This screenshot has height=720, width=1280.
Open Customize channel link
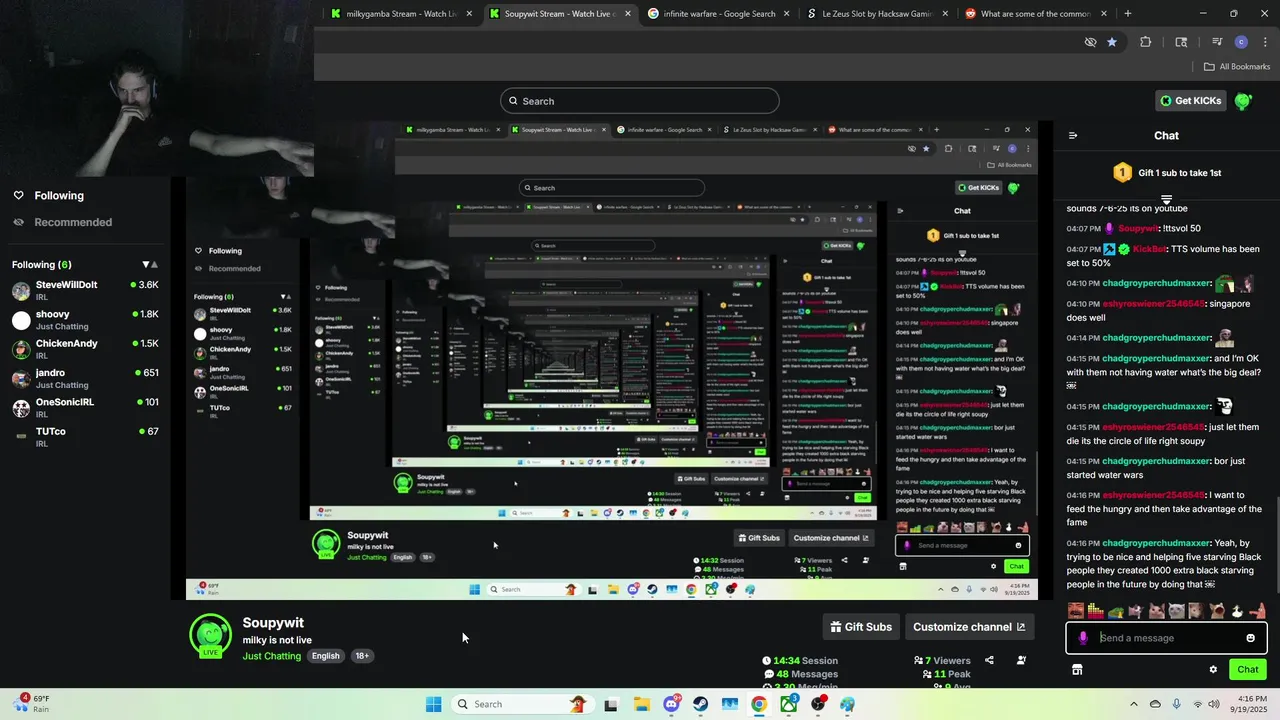click(969, 627)
